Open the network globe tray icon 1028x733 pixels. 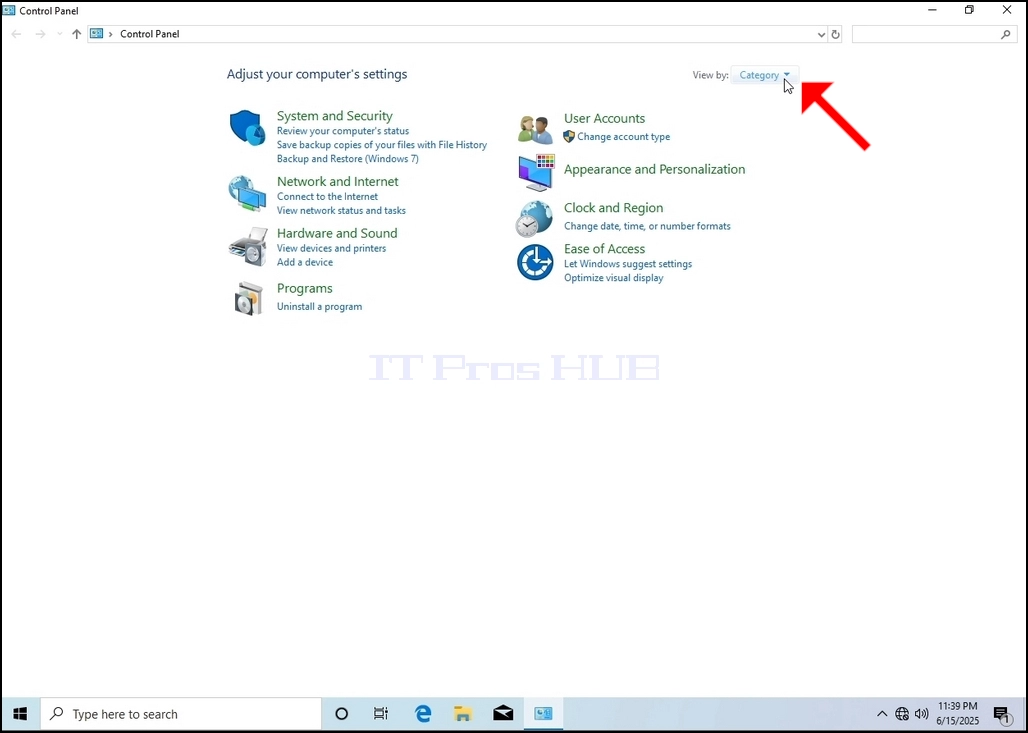(x=902, y=714)
